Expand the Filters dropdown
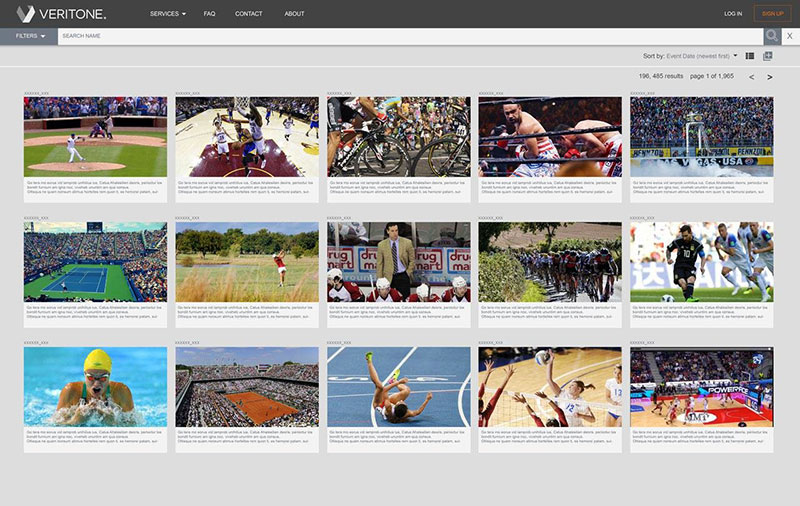The width and height of the screenshot is (800, 506). [x=30, y=36]
